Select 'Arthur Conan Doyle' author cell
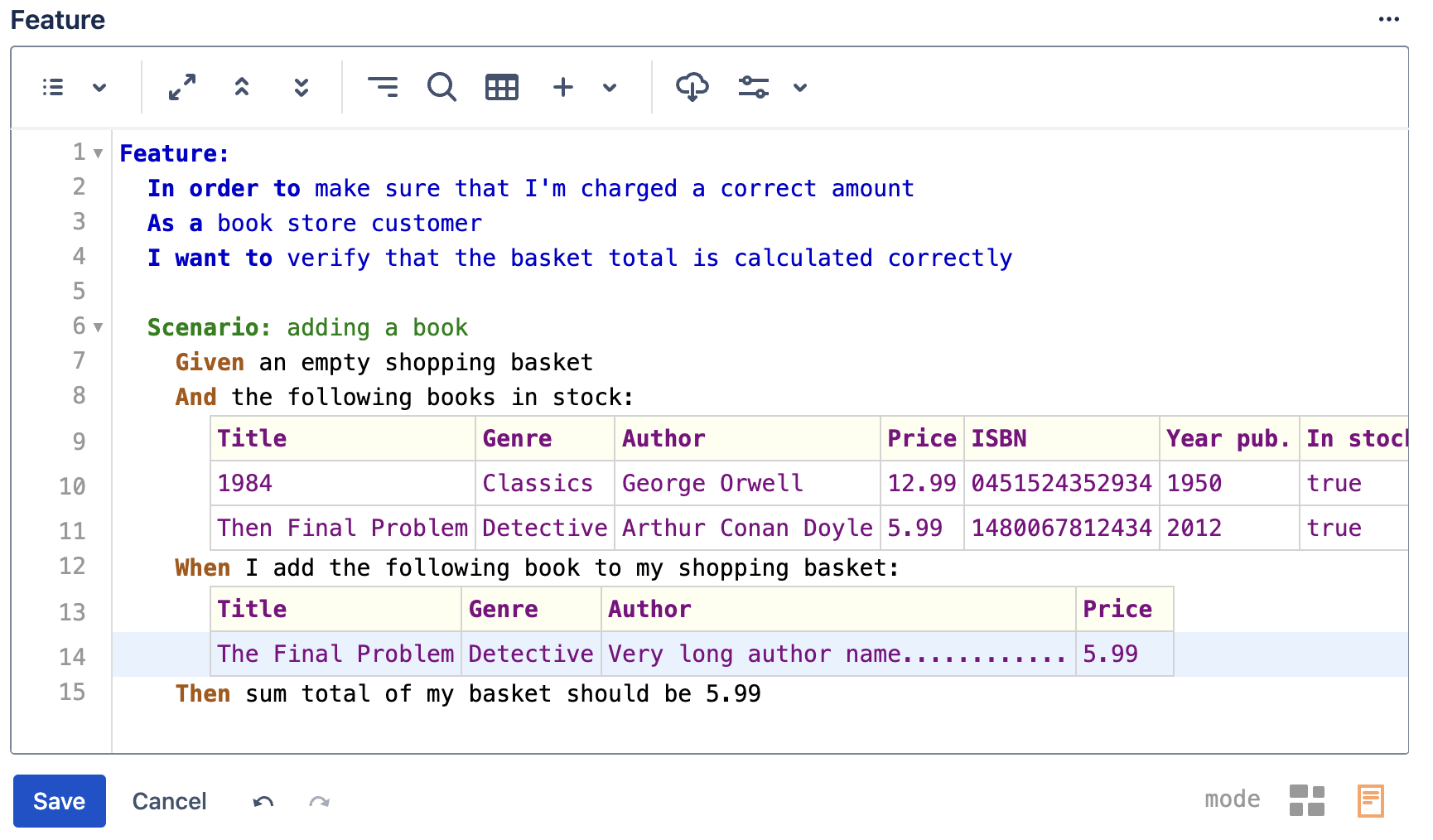The height and width of the screenshot is (840, 1433). [748, 528]
